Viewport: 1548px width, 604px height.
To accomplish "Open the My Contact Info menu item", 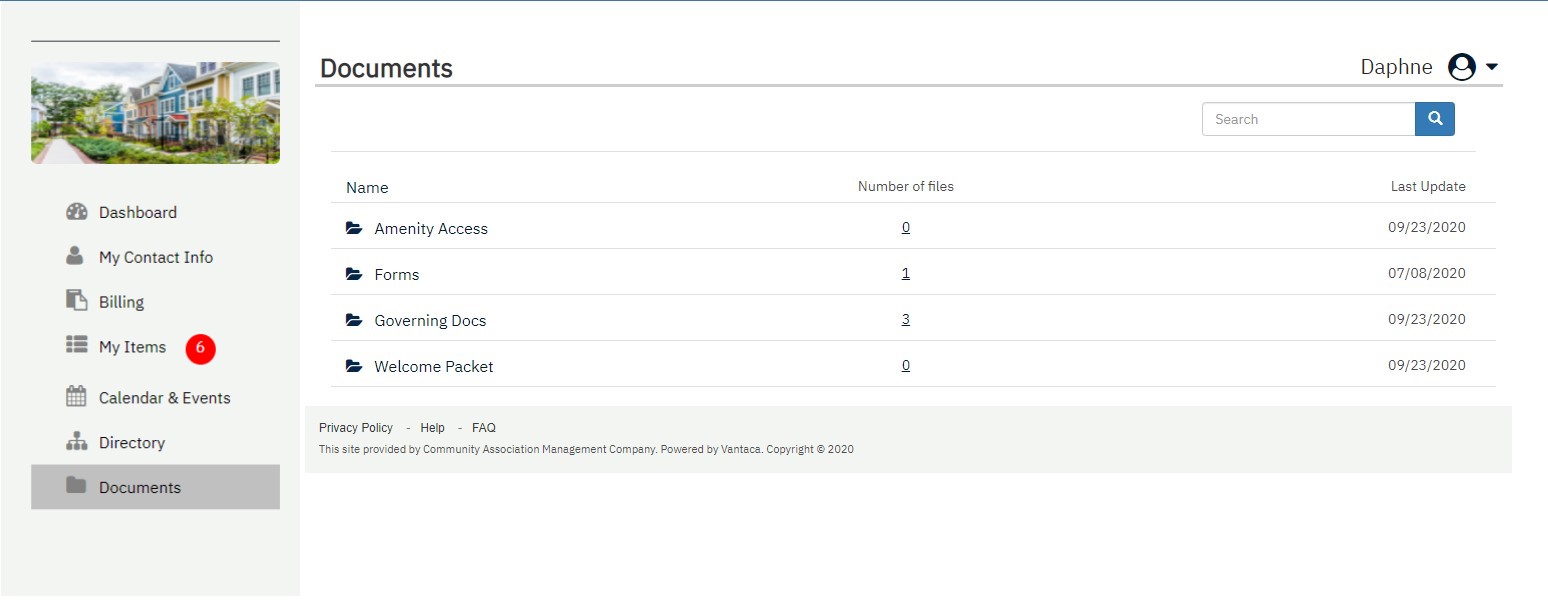I will (x=155, y=257).
